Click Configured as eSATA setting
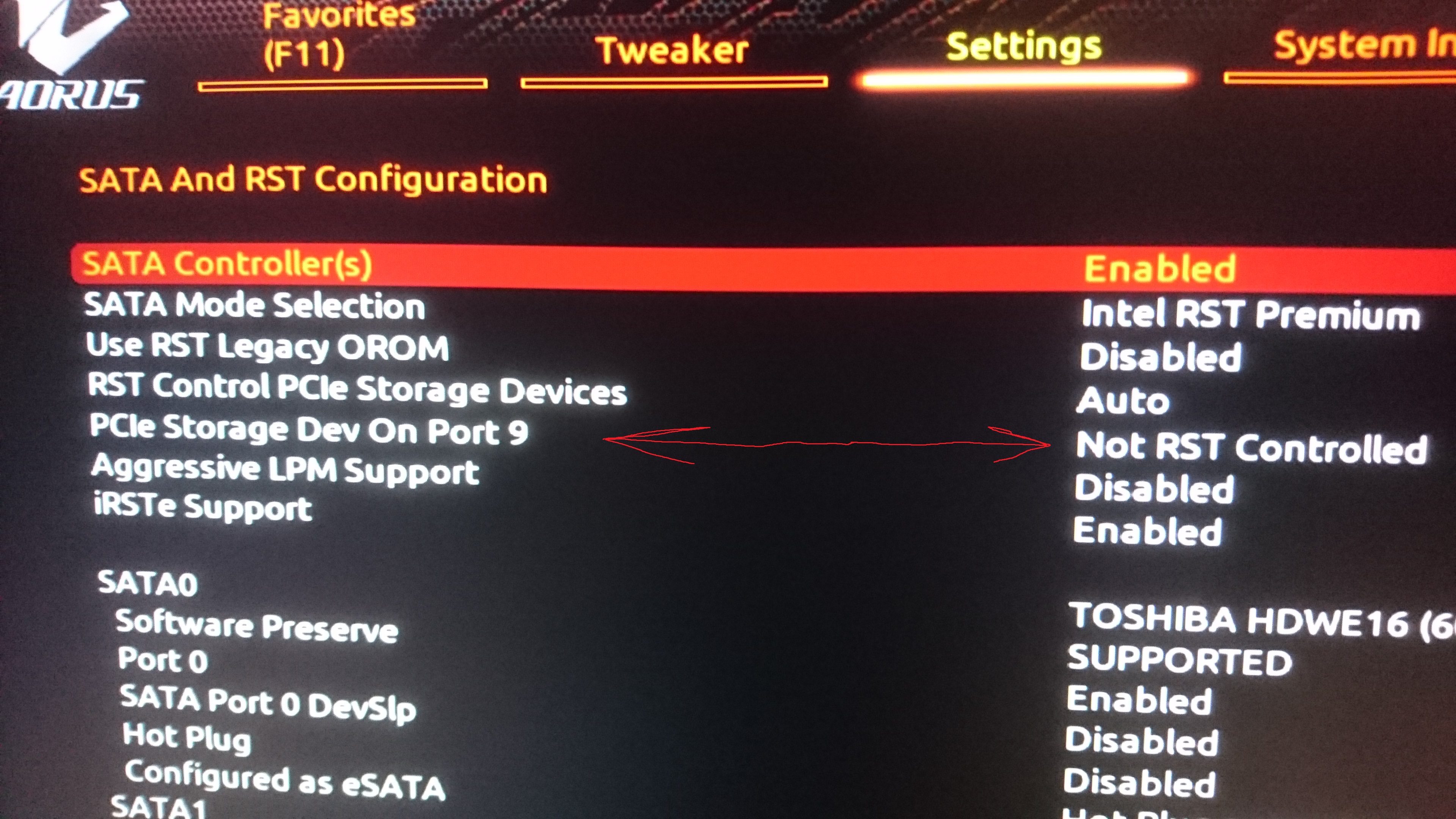The image size is (1456, 819). (285, 781)
